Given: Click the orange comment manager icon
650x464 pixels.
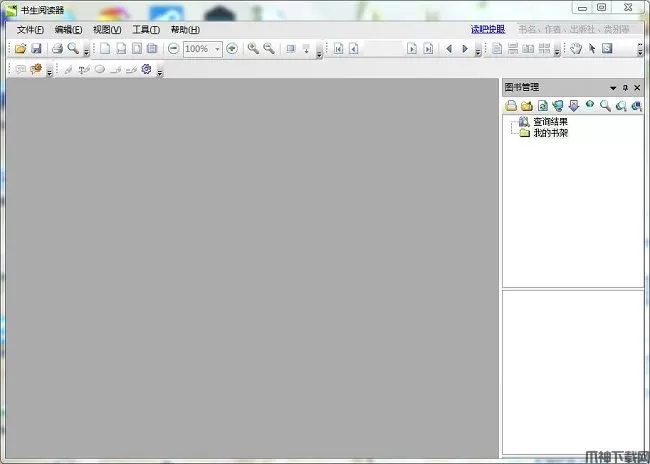Looking at the screenshot, I should click(x=36, y=69).
